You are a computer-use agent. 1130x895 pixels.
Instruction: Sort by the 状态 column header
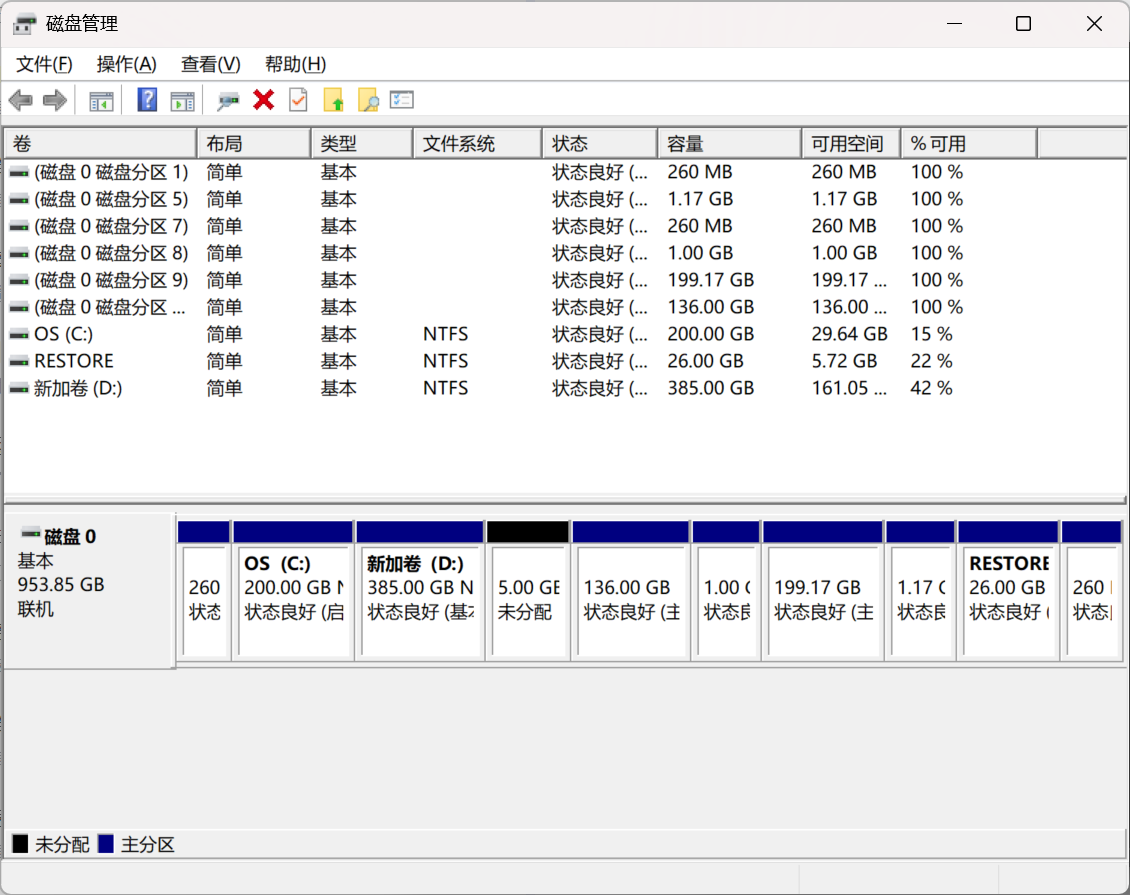tap(600, 143)
